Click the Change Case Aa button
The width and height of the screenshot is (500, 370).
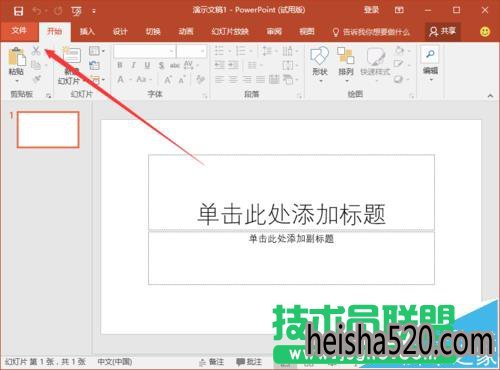point(141,80)
